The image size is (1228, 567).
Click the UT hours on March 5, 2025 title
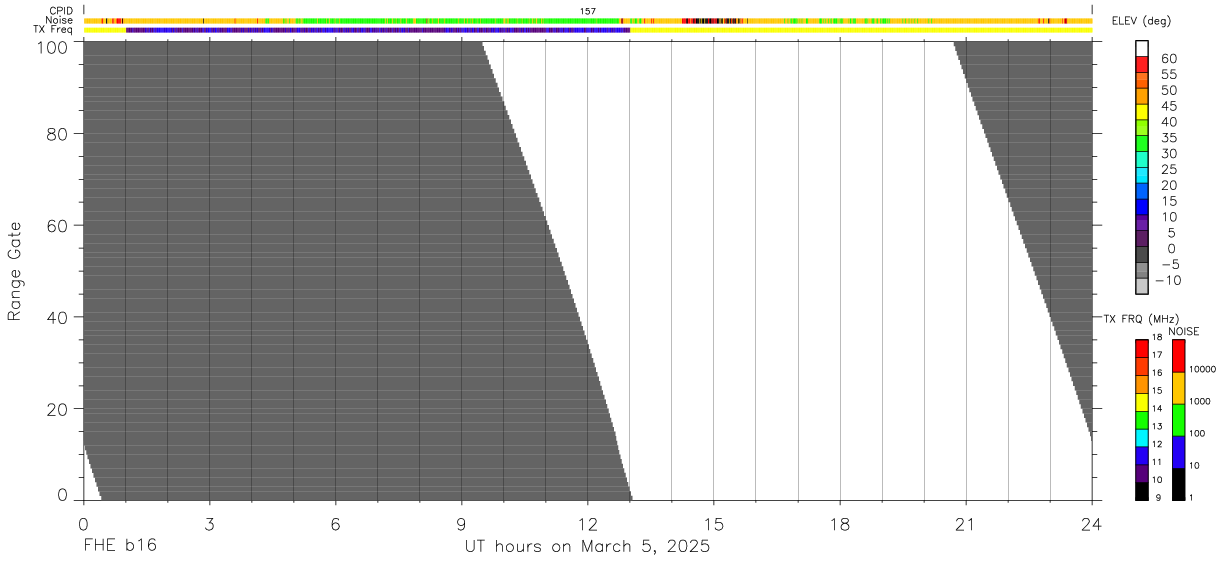pos(588,547)
